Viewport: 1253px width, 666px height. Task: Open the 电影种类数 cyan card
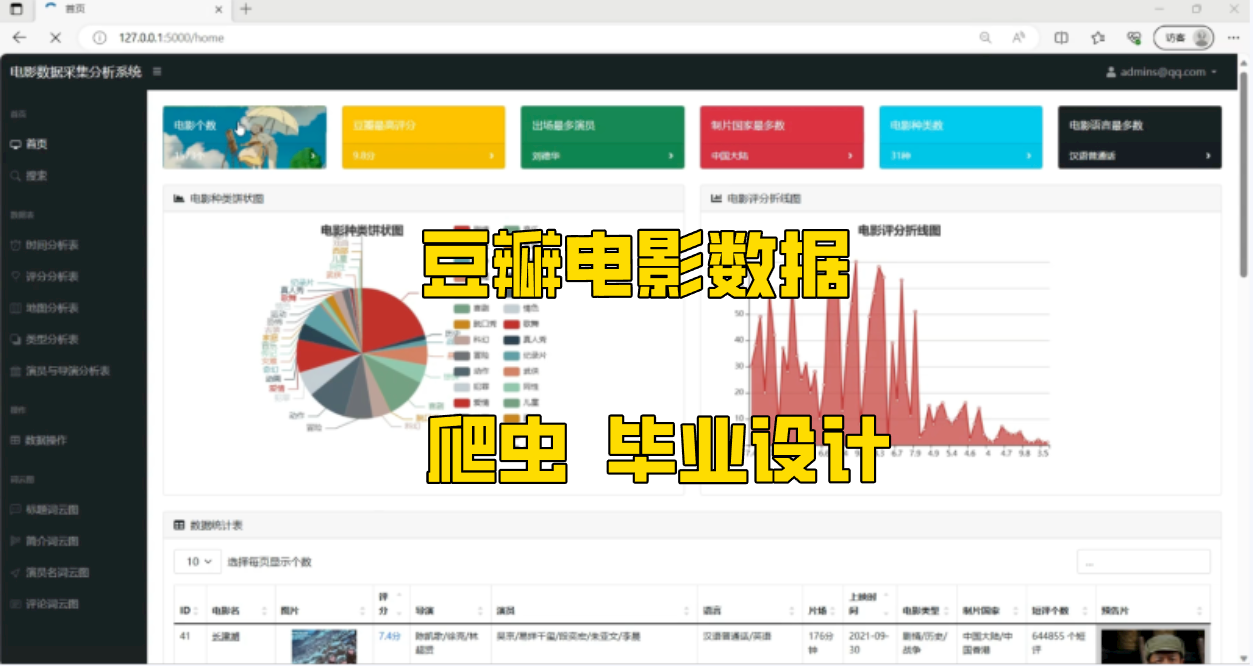tap(961, 137)
